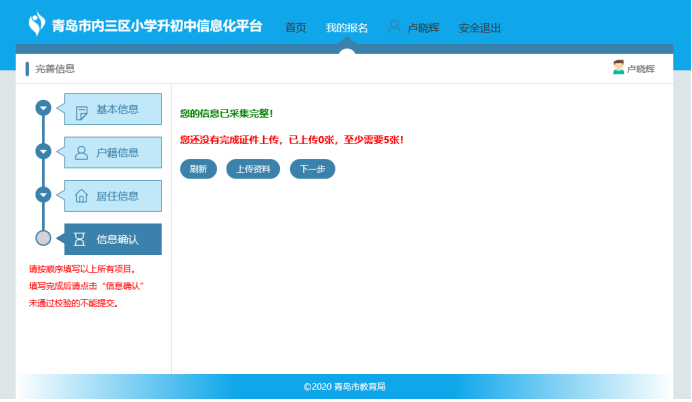Select the document icon on 基本信息 step
This screenshot has width=692, height=402.
coord(81,110)
